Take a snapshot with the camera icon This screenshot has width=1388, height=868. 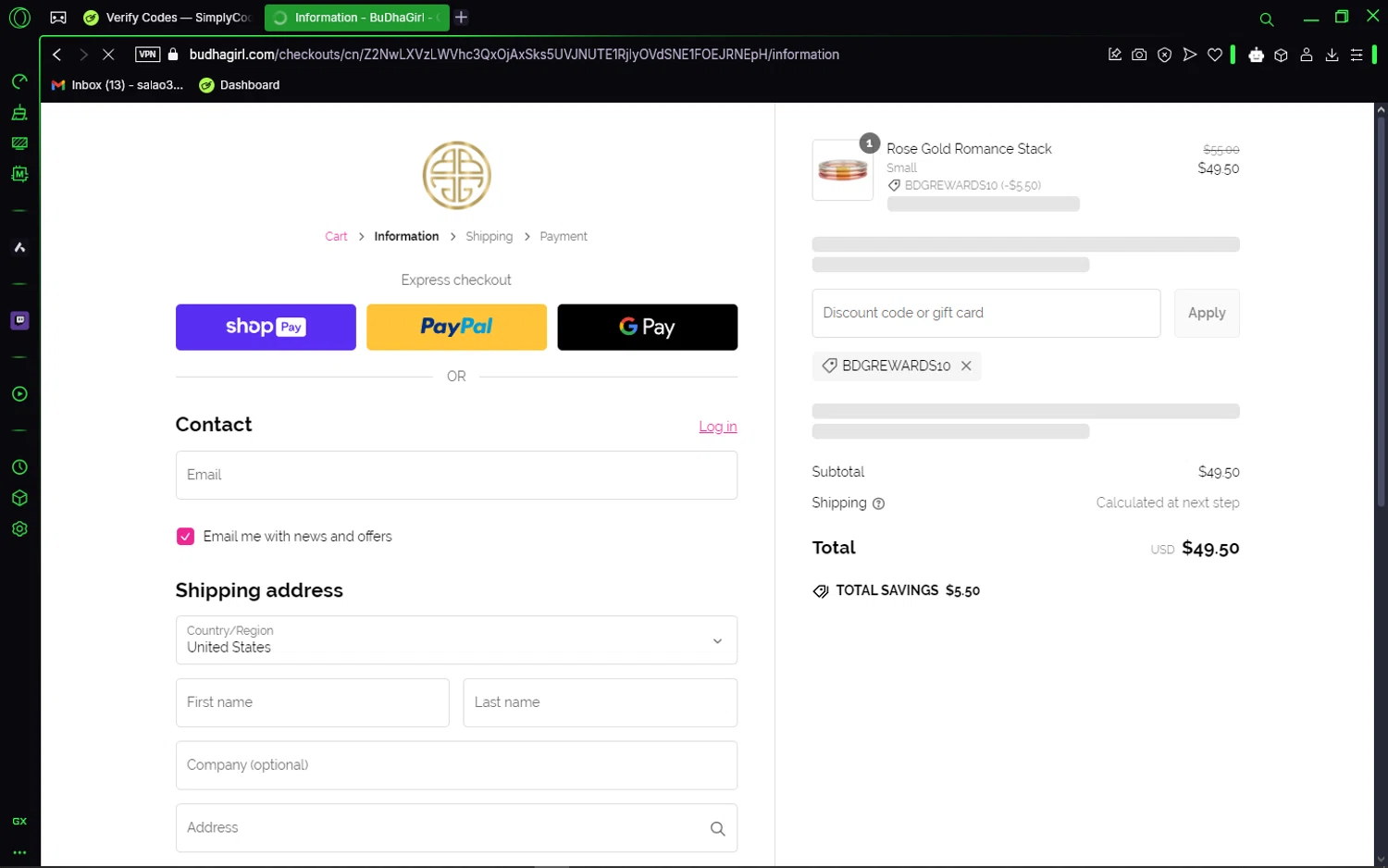pyautogui.click(x=1139, y=55)
